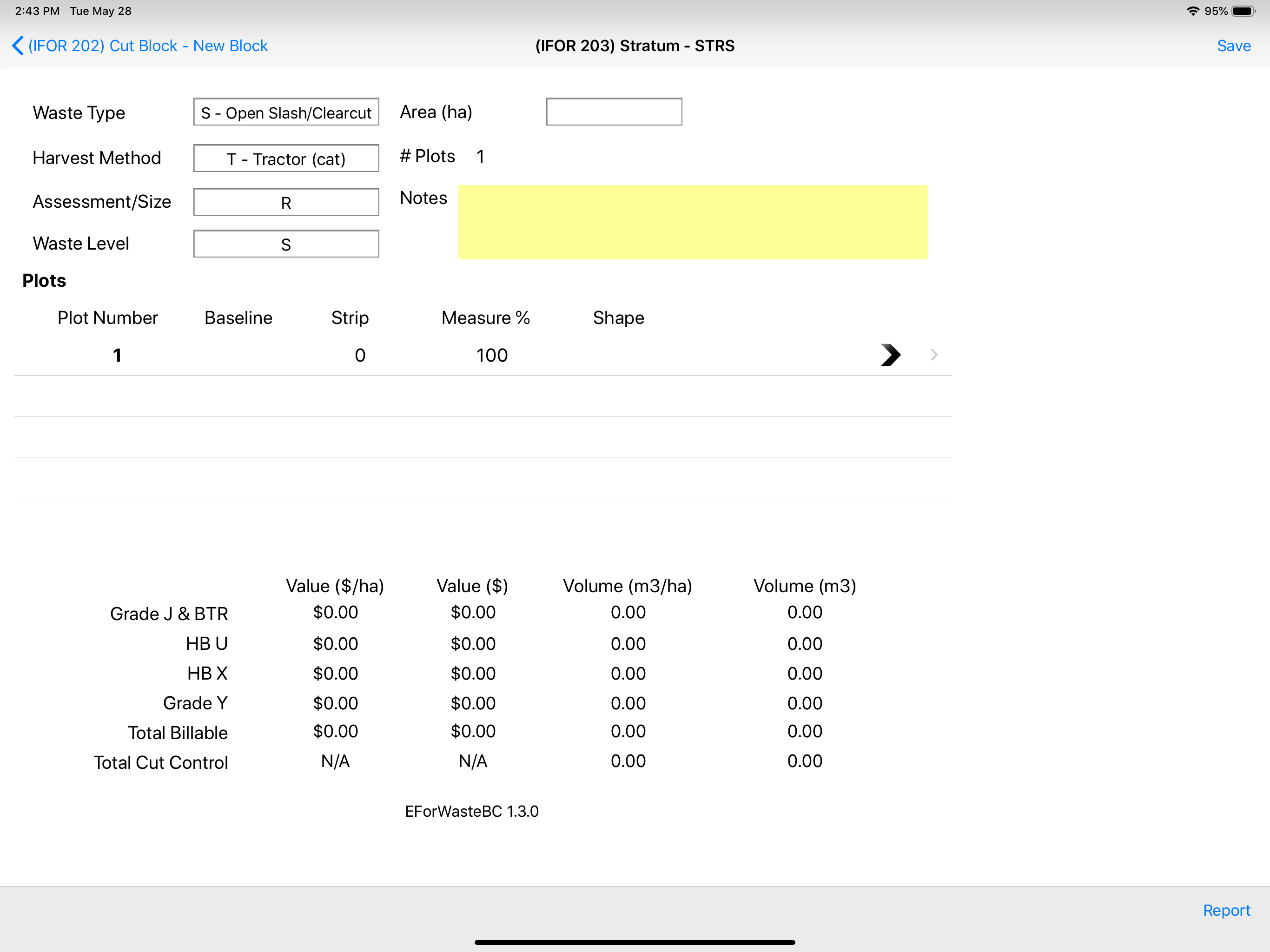The height and width of the screenshot is (952, 1270).
Task: Tap the # Plots count value
Action: coord(480,157)
